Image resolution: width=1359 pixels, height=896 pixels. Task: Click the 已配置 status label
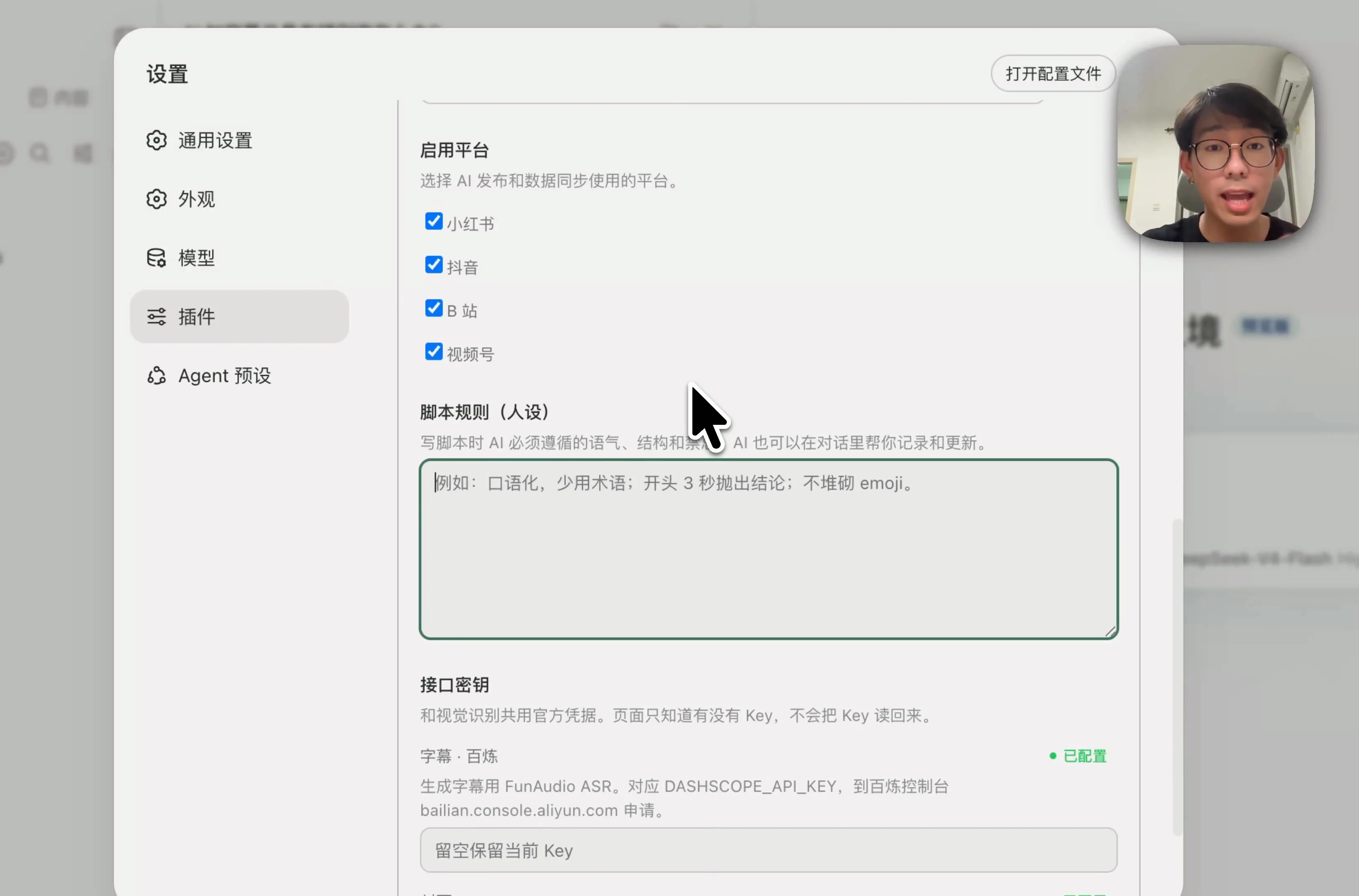coord(1078,756)
